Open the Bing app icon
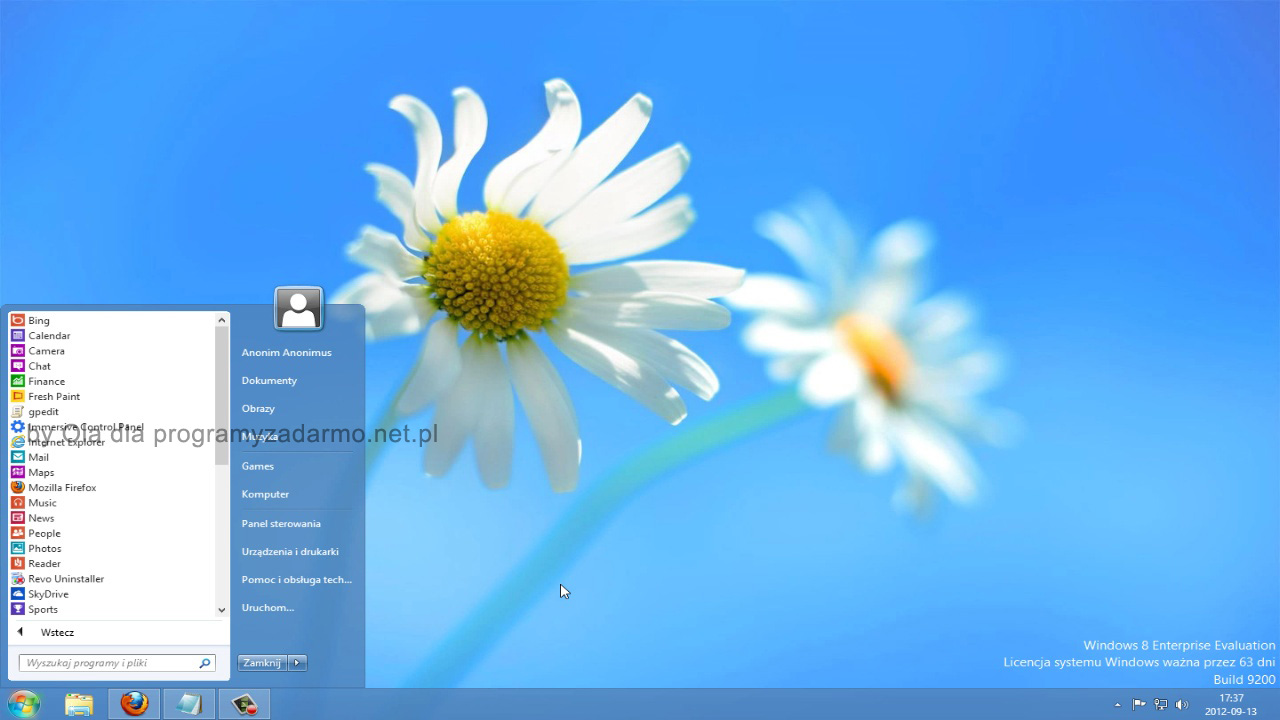The width and height of the screenshot is (1280, 720). (x=17, y=320)
